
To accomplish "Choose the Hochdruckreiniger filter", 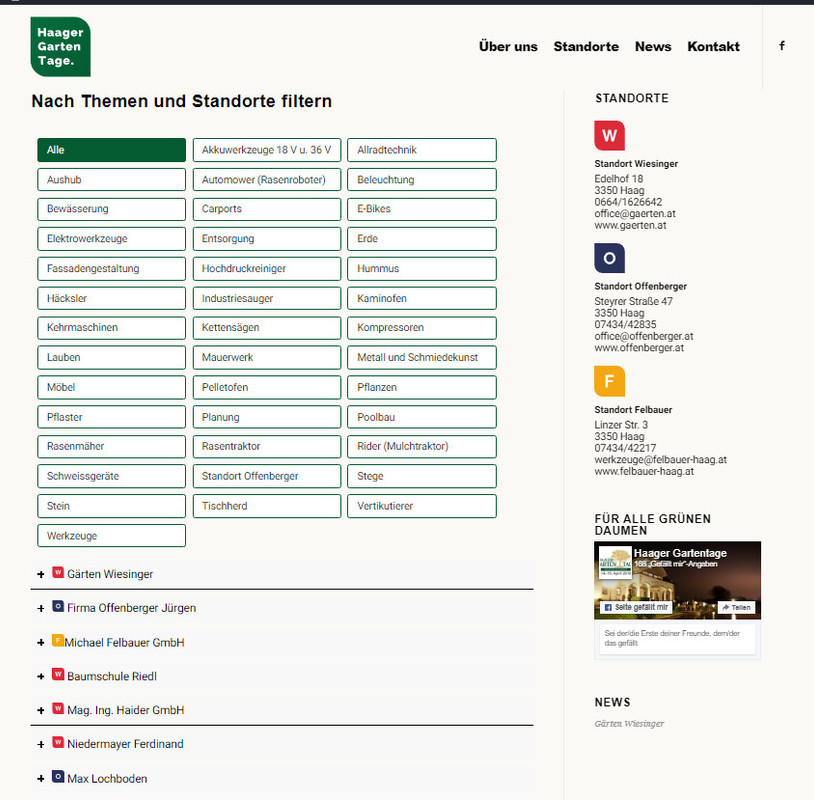I will (x=267, y=269).
